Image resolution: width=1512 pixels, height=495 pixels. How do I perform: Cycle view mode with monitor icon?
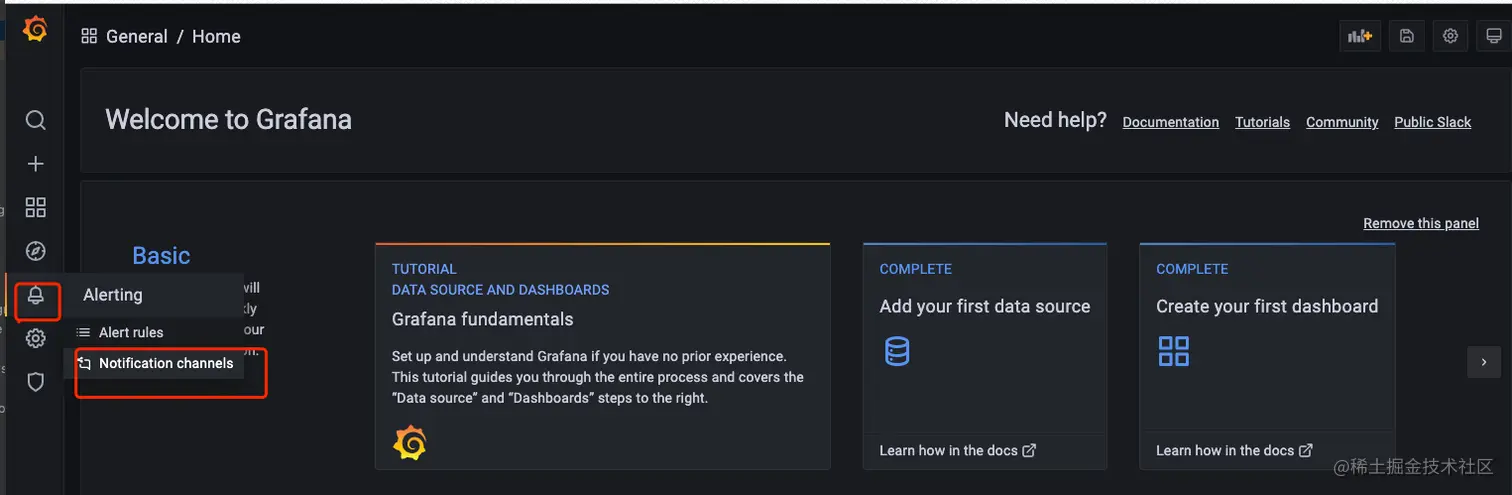click(x=1493, y=36)
